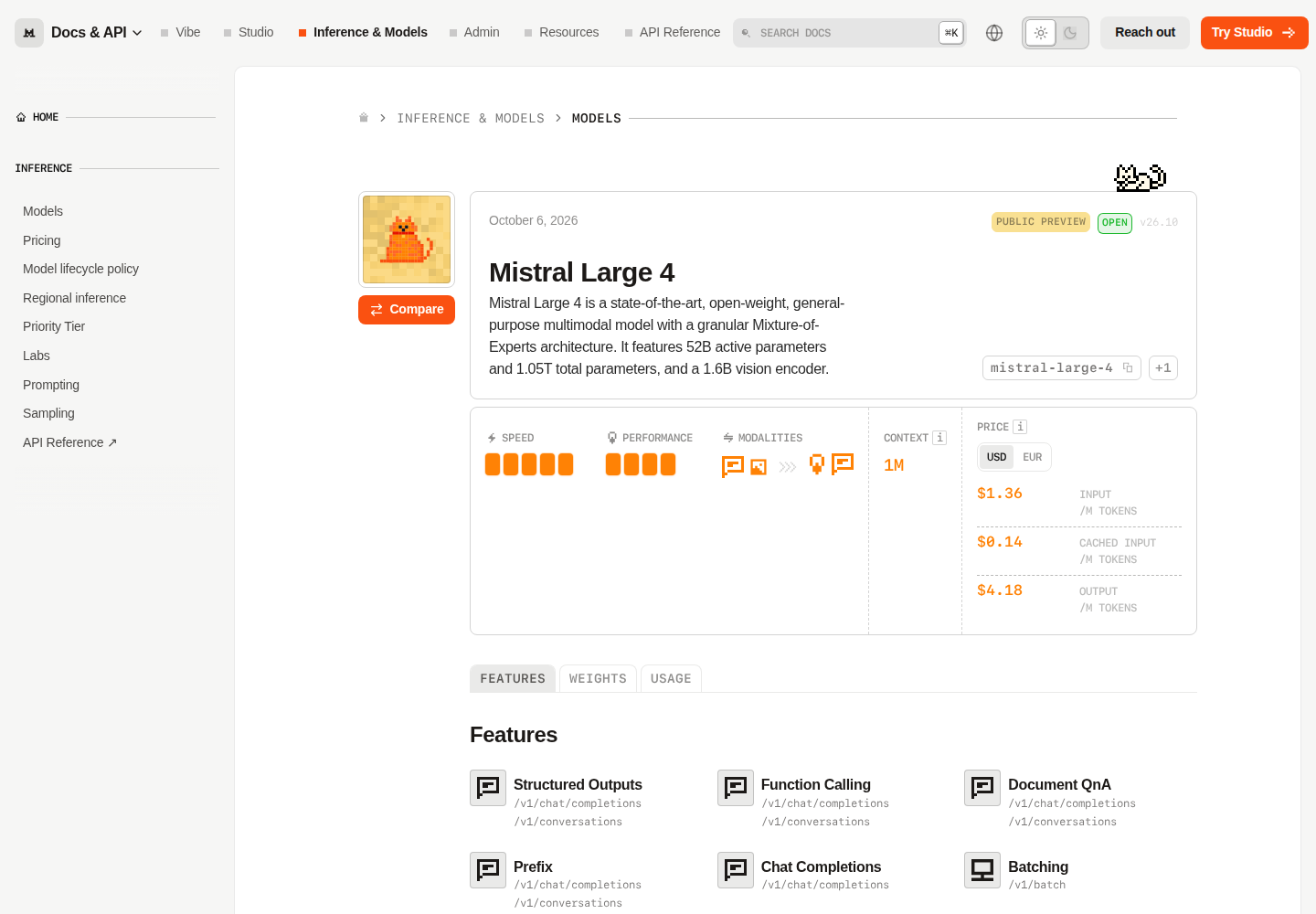The height and width of the screenshot is (914, 1316).
Task: Click the Speed rating bars
Action: pos(529,464)
